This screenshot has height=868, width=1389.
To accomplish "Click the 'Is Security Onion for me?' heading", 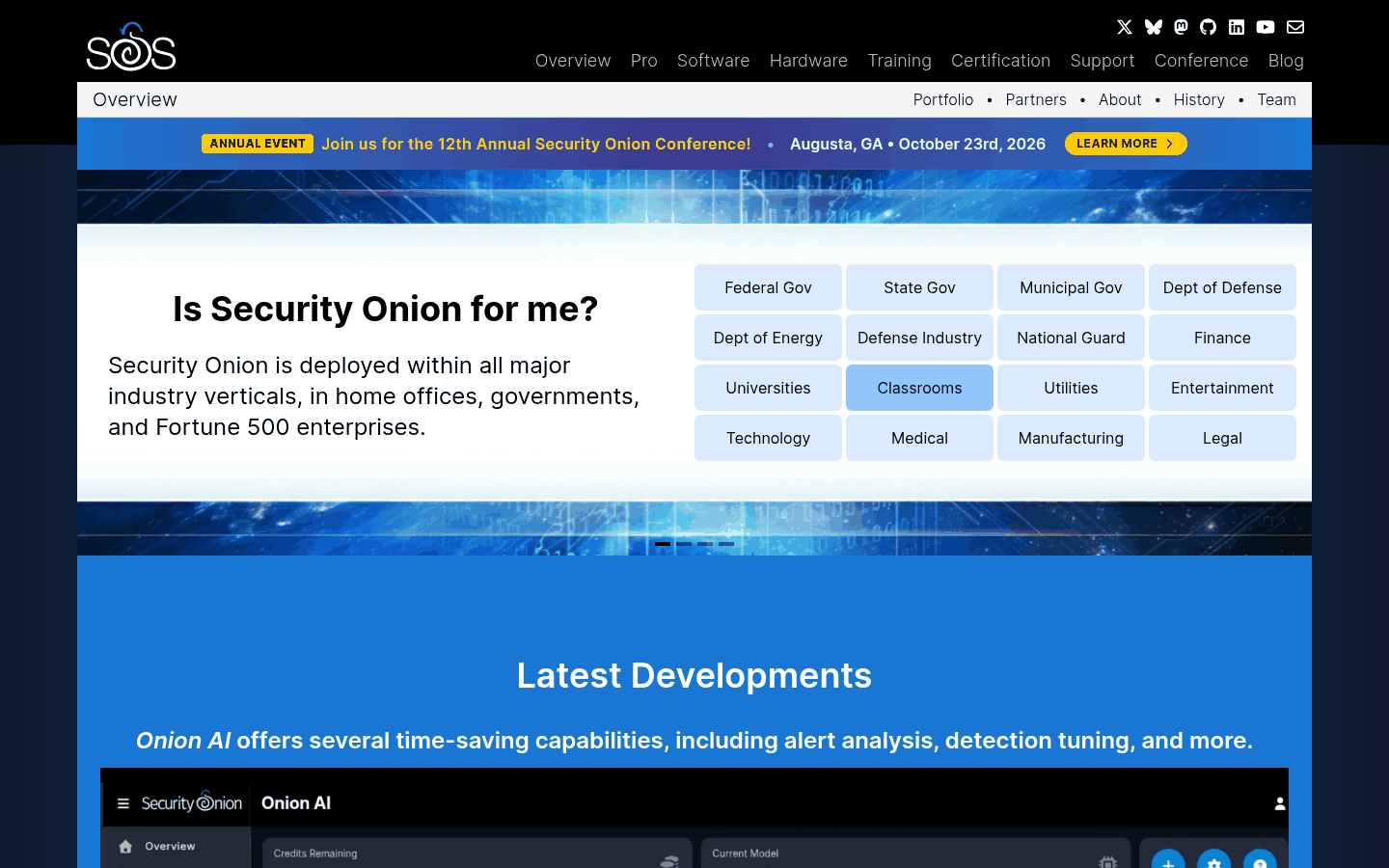I will [x=386, y=309].
